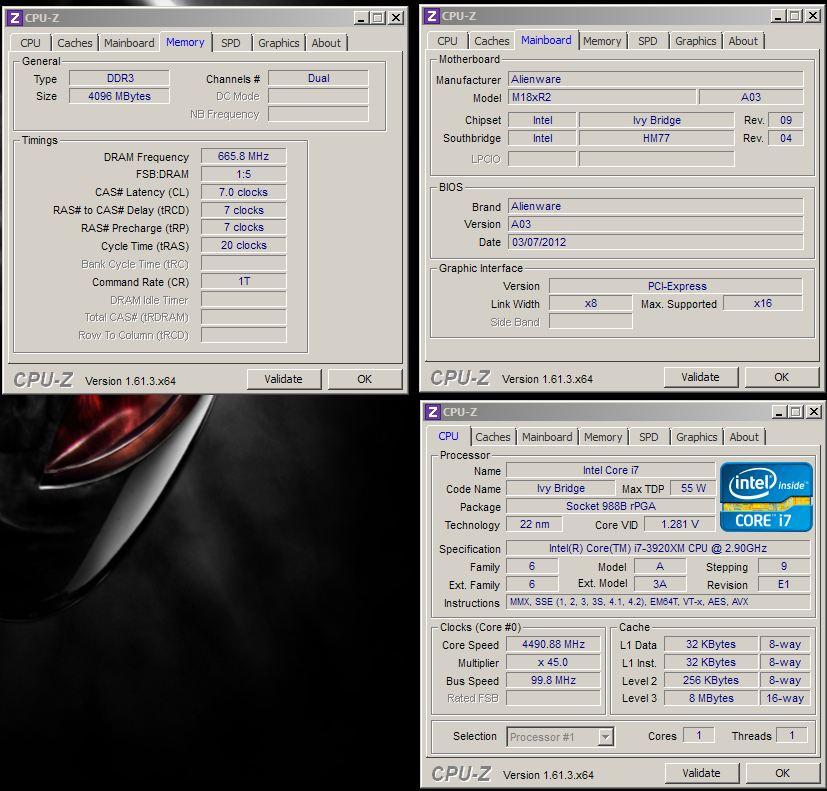The height and width of the screenshot is (791, 827).
Task: Click the DRAM Frequency value 665.8 MHz
Action: (x=244, y=156)
